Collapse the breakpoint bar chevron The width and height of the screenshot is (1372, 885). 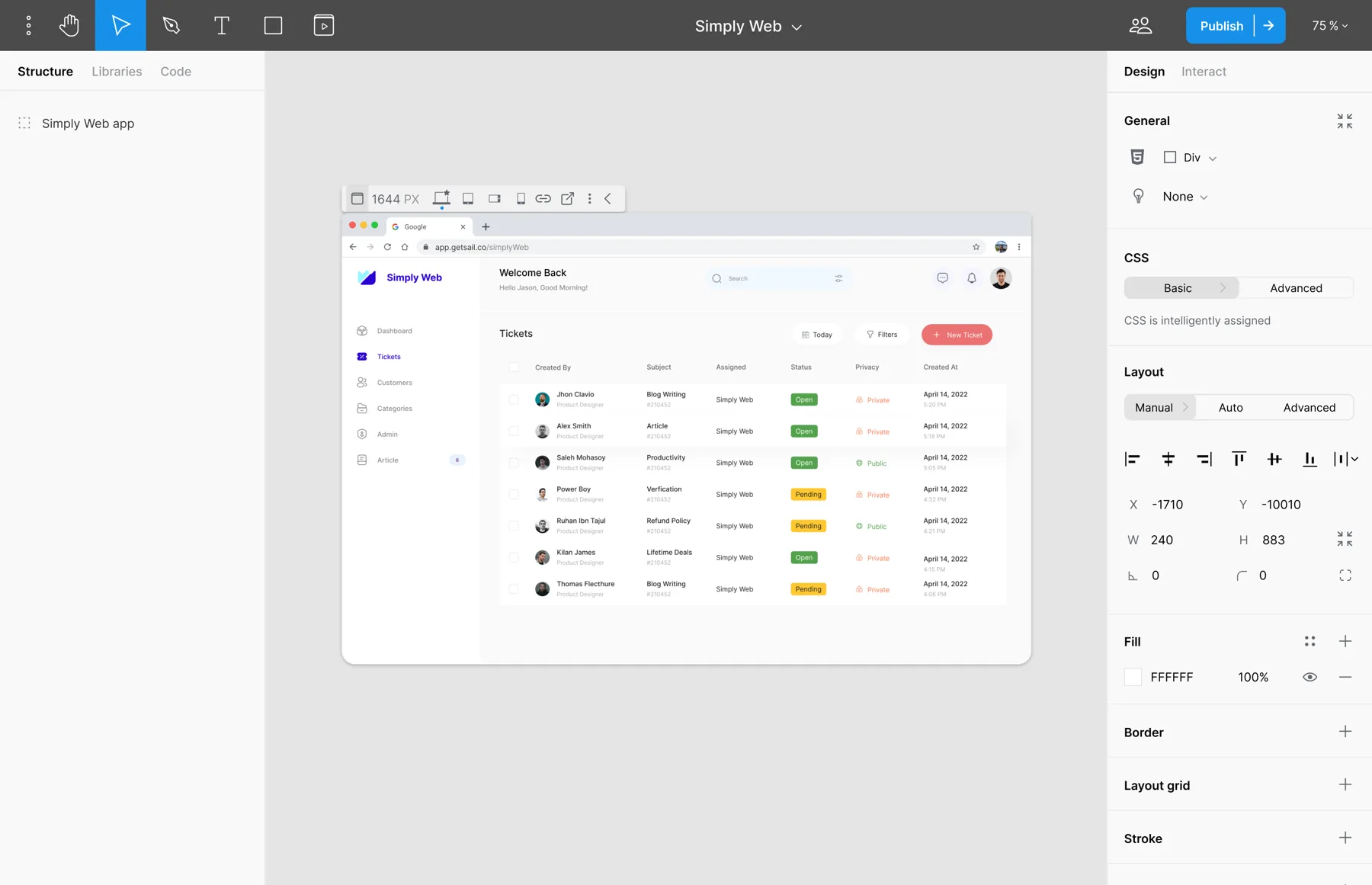(608, 199)
